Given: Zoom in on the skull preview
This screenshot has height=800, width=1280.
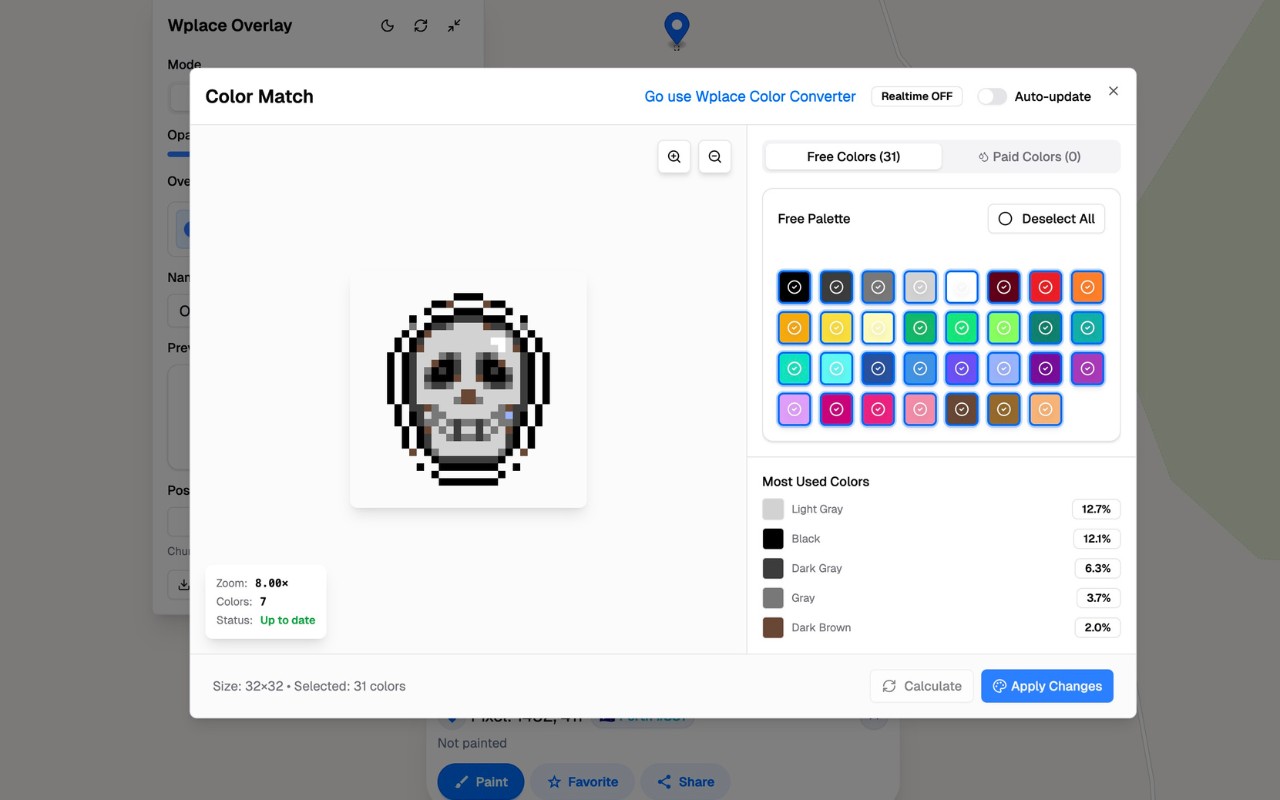Looking at the screenshot, I should 674,156.
